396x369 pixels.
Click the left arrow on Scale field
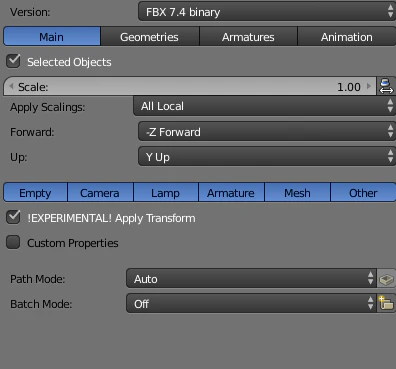pyautogui.click(x=11, y=86)
